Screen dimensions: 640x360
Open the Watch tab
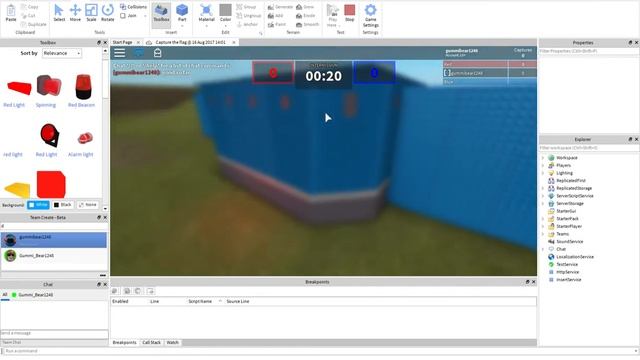tap(172, 342)
